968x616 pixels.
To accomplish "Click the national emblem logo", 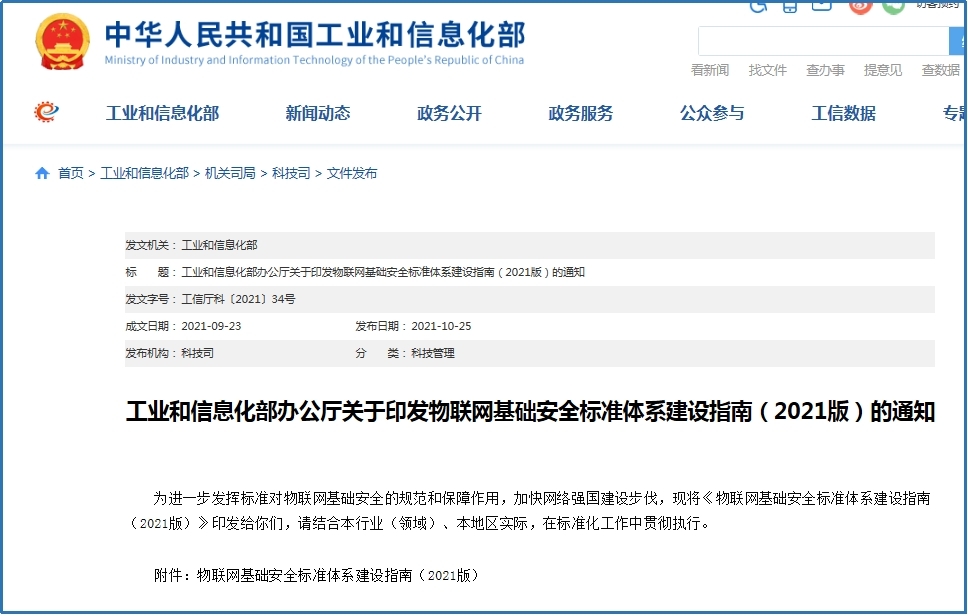I will 62,42.
